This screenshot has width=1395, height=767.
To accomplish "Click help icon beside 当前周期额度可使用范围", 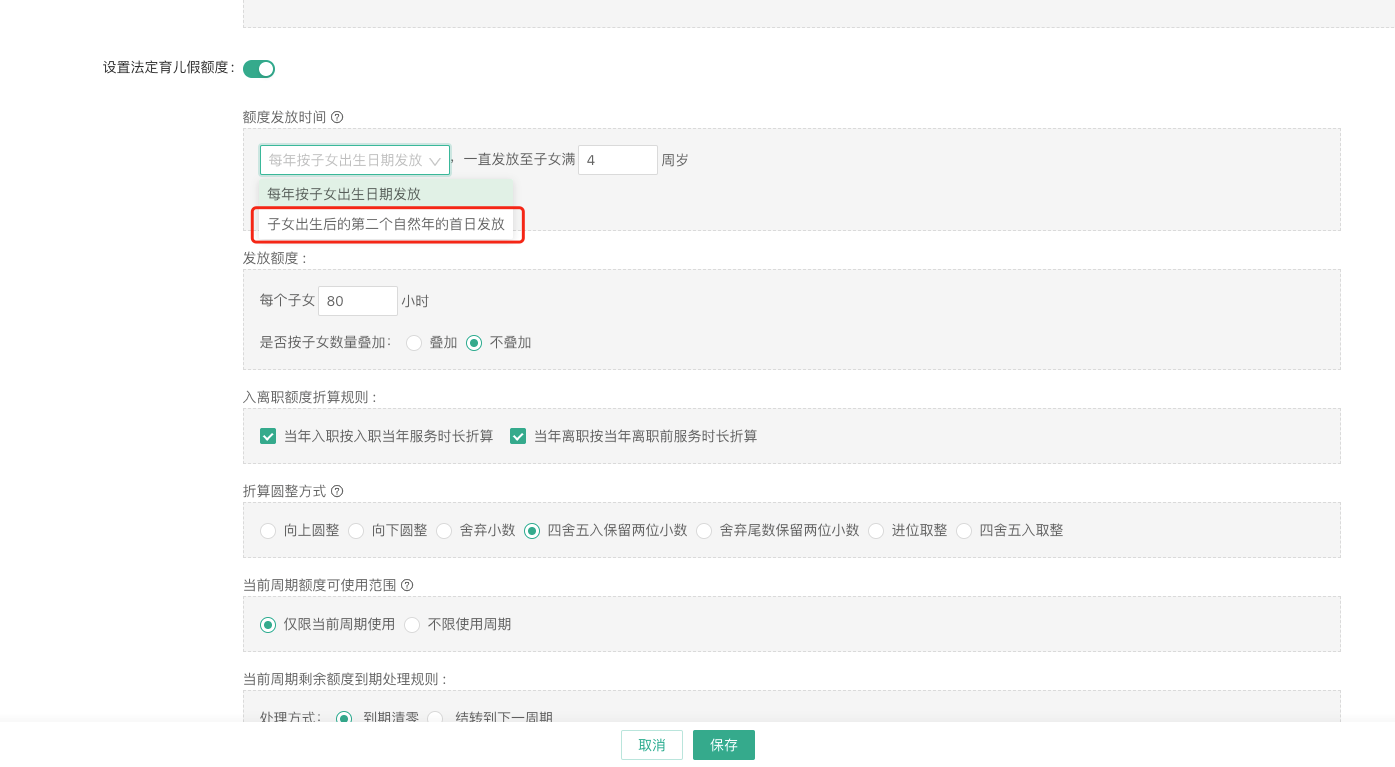I will 407,585.
